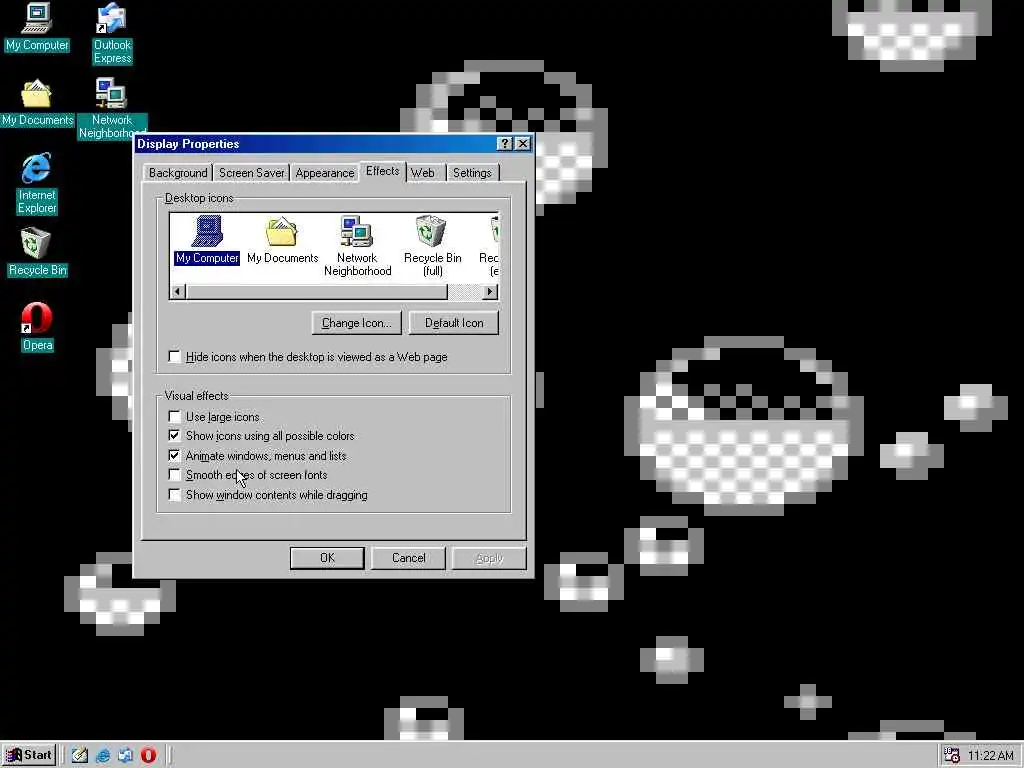Click the Cancel button
The height and width of the screenshot is (768, 1024).
pyautogui.click(x=409, y=558)
